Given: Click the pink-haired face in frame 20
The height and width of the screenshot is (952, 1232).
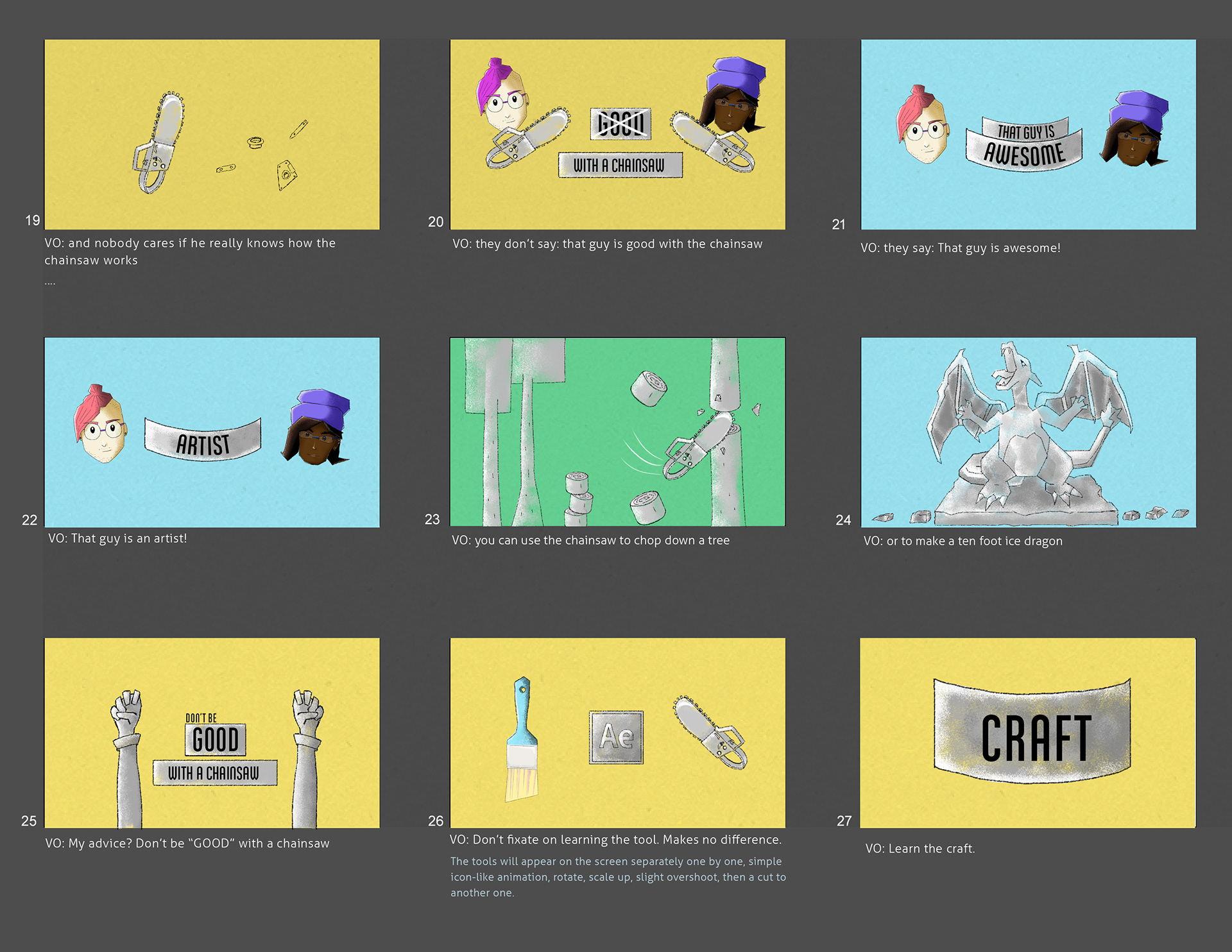Looking at the screenshot, I should 502,95.
